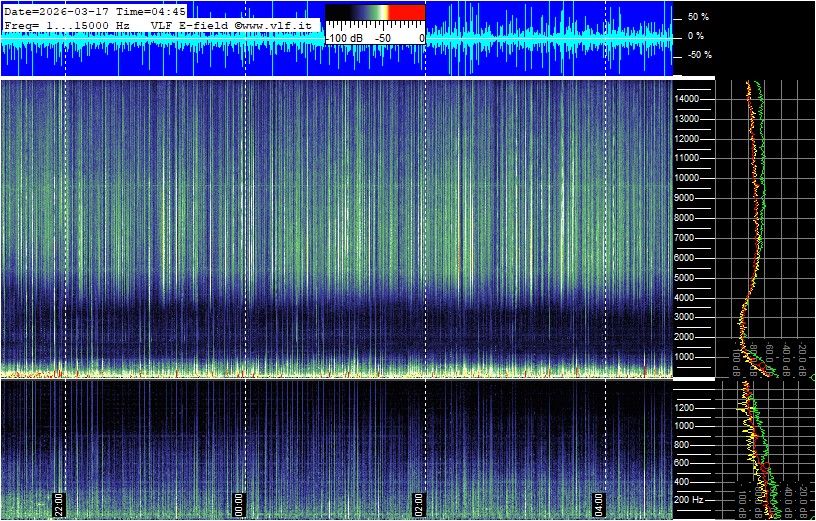Select the -50 label on the color scale

382,38
